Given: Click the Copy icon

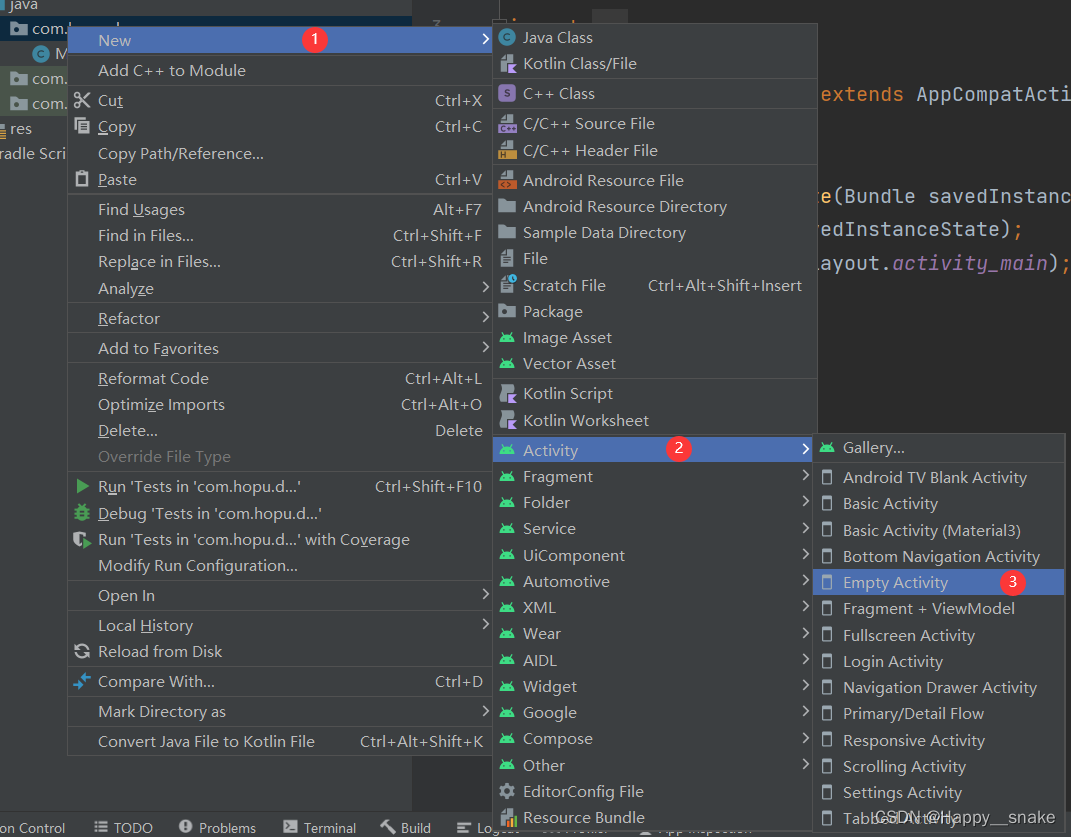Looking at the screenshot, I should [82, 126].
